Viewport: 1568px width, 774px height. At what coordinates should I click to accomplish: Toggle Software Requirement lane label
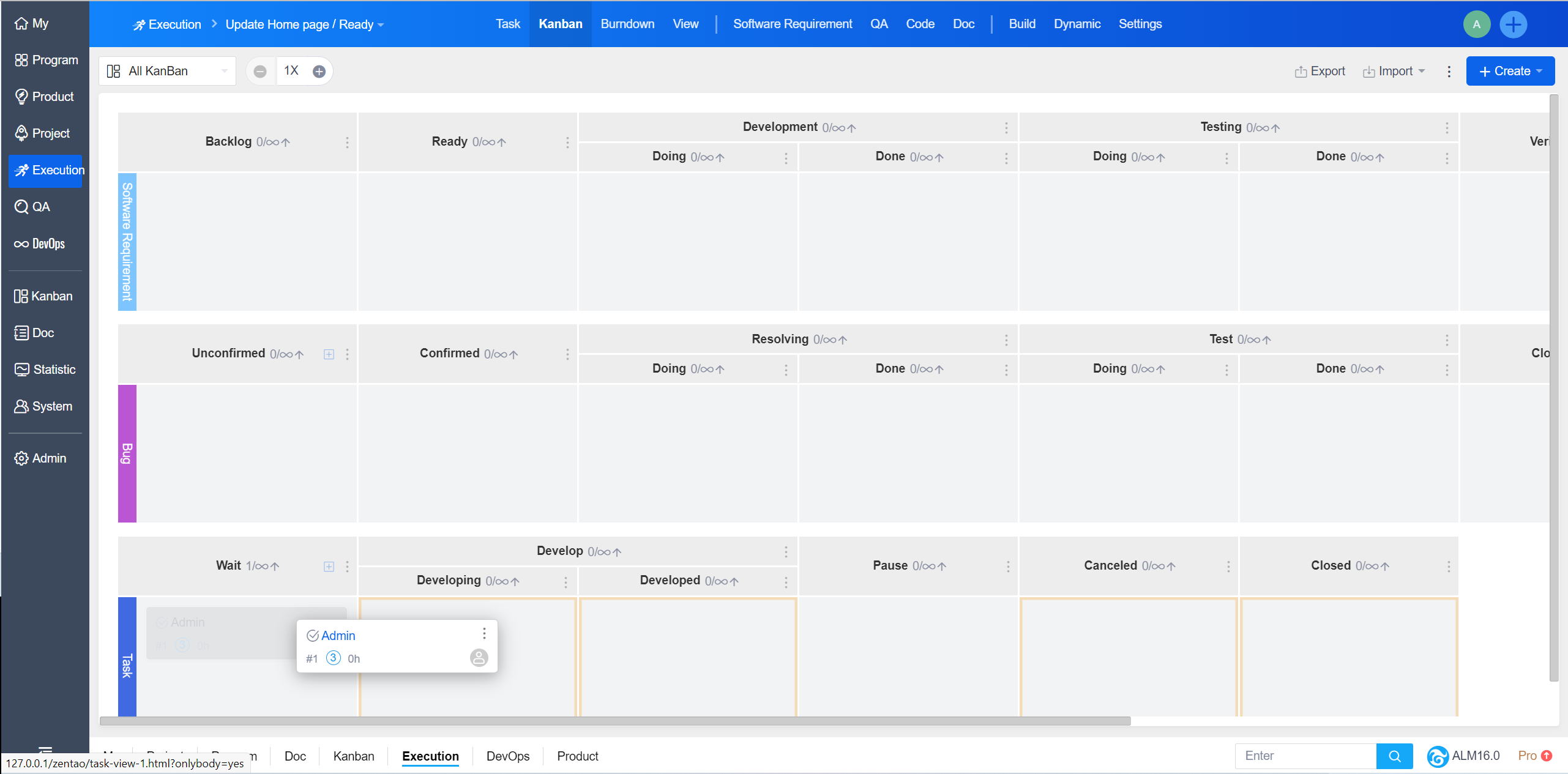(127, 242)
